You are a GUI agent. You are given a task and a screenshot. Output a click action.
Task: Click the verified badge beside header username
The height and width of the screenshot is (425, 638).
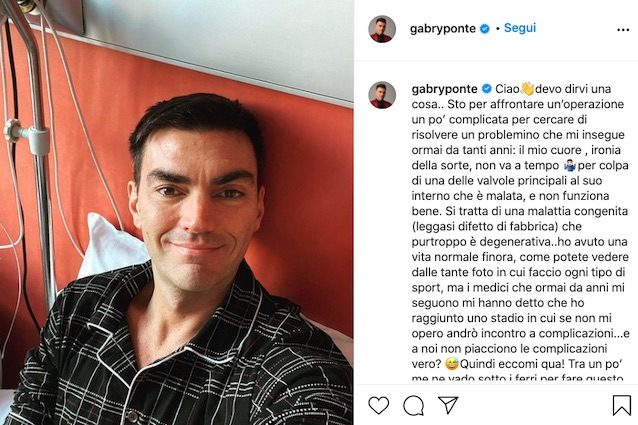tap(485, 28)
